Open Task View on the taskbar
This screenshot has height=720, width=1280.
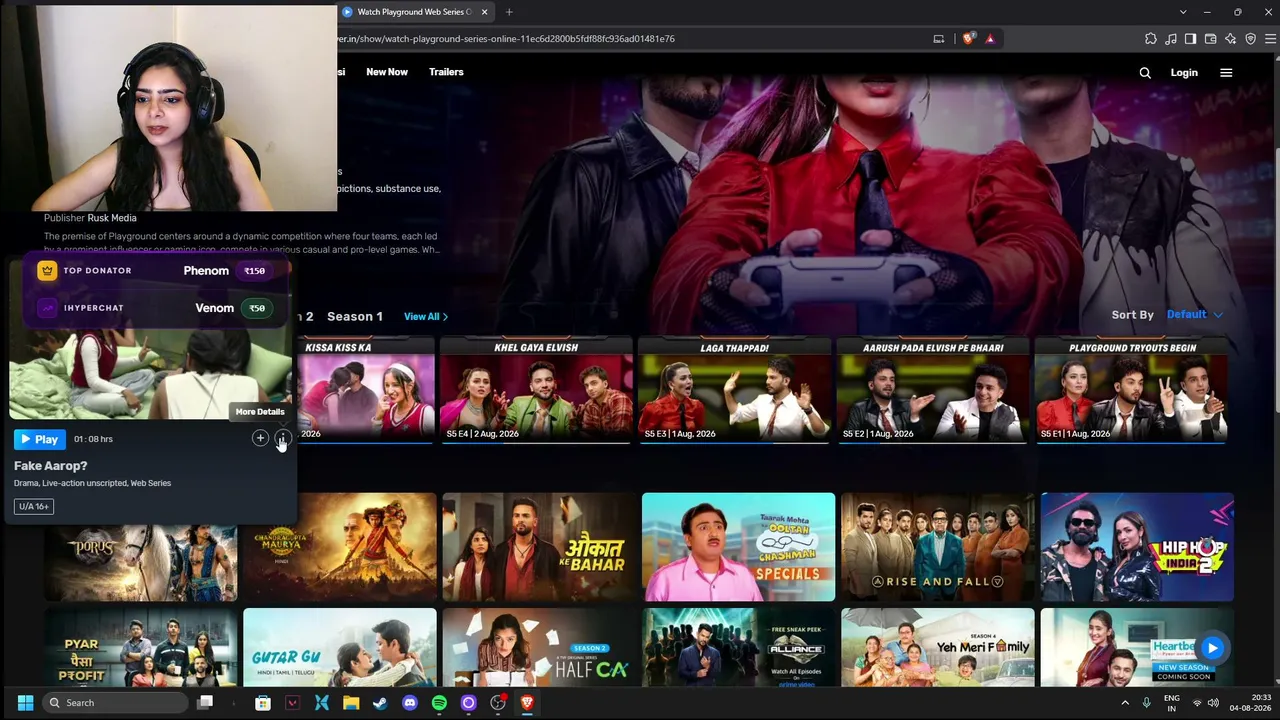[x=205, y=703]
